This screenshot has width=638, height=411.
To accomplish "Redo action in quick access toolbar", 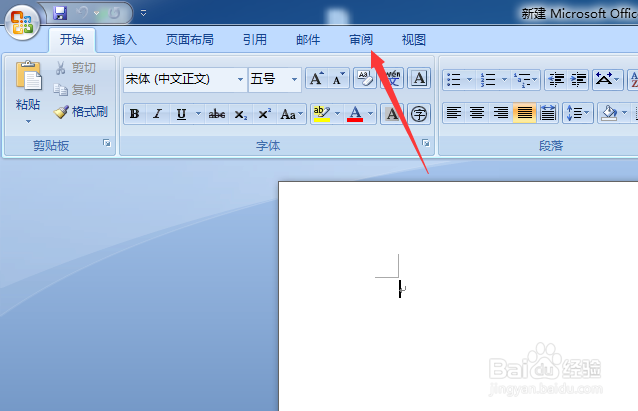I will (115, 13).
